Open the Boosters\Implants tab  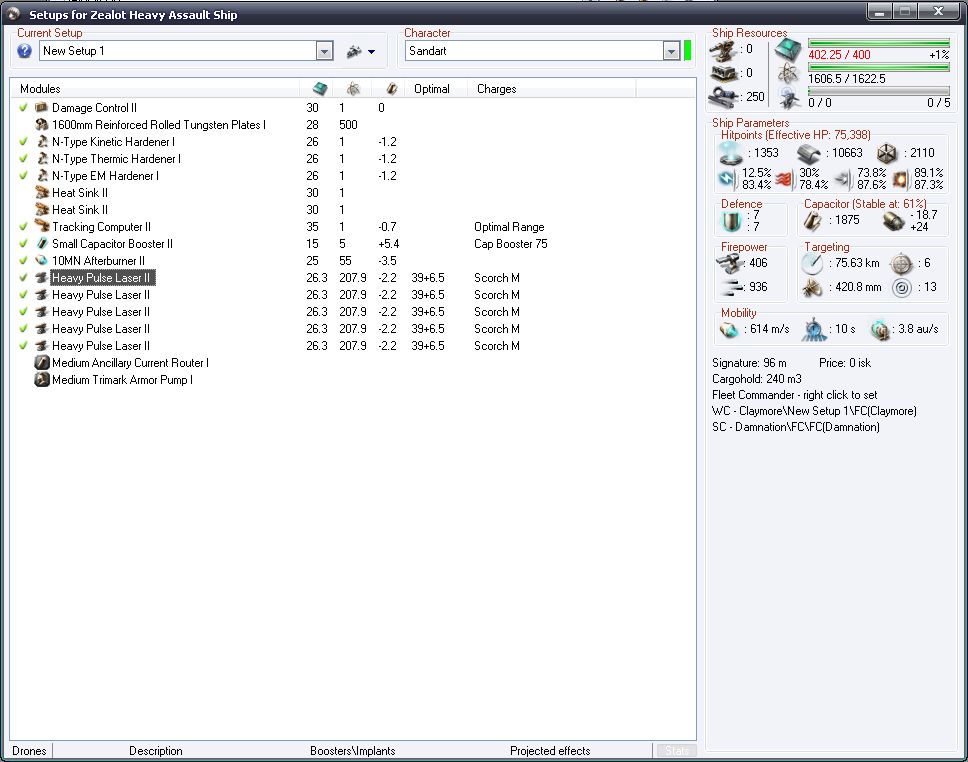click(353, 751)
